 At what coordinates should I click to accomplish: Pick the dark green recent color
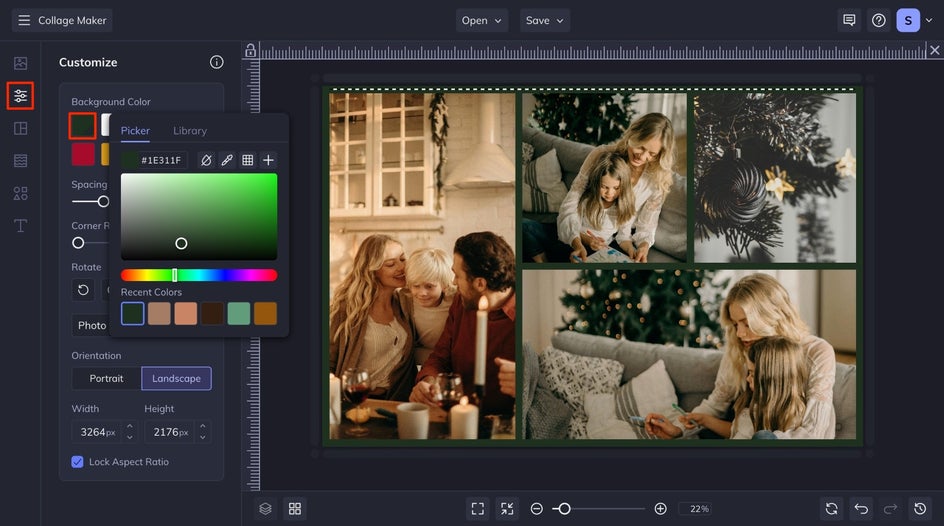coord(132,314)
